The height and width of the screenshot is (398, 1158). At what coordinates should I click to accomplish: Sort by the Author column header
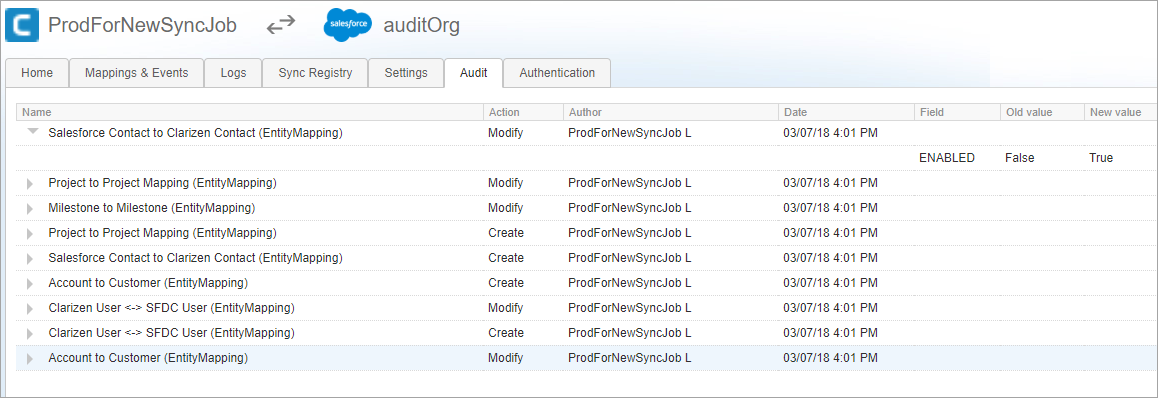pos(671,112)
